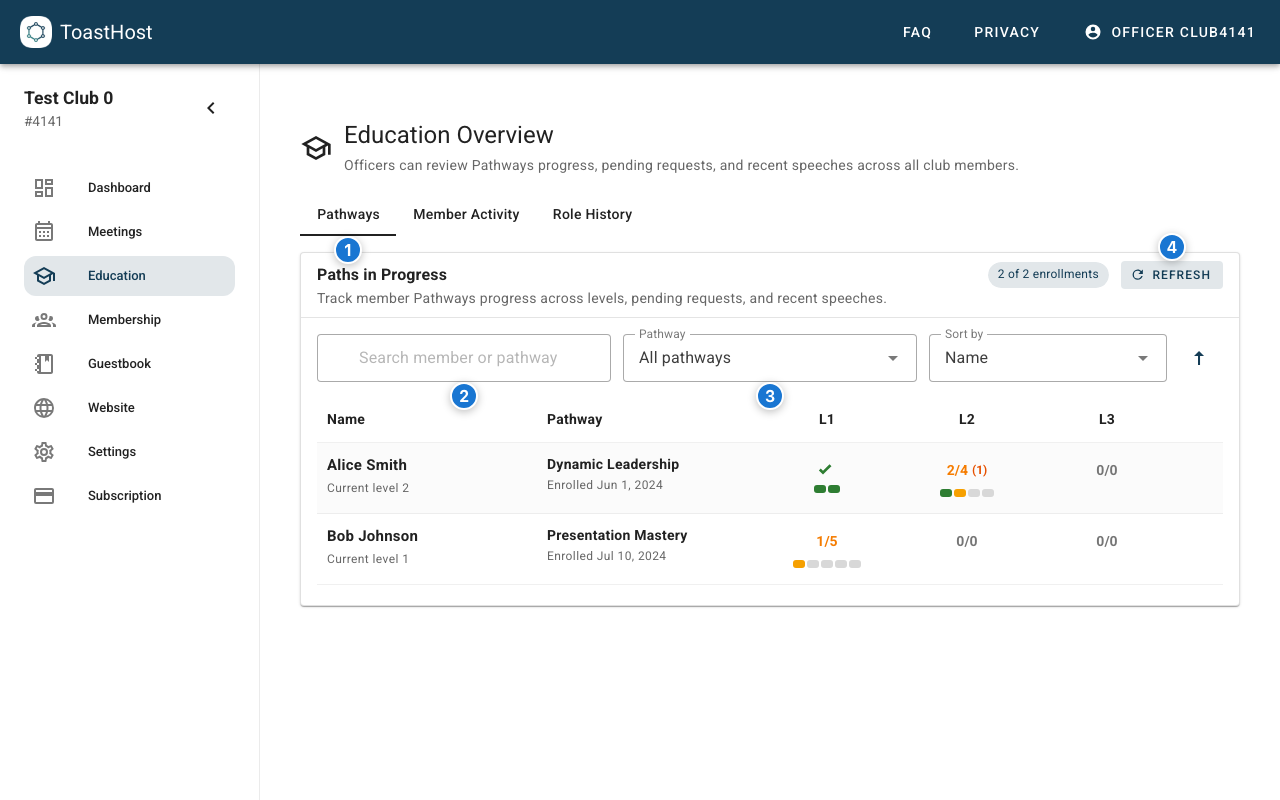This screenshot has width=1280, height=800.
Task: Expand the Pathway filter arrow
Action: (891, 357)
